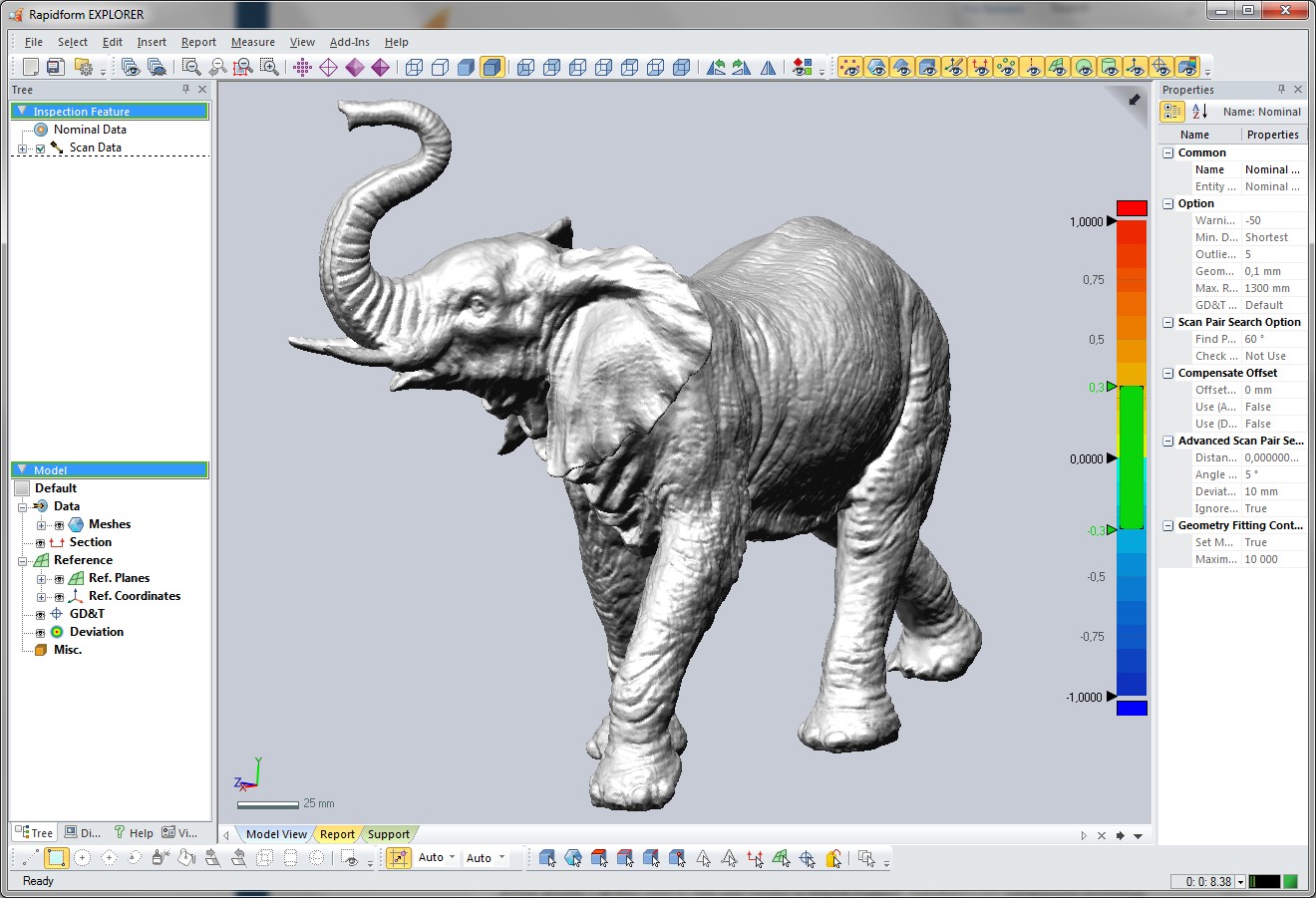The image size is (1316, 898).
Task: Open the Help tab at bottom of Tree panel
Action: (134, 833)
